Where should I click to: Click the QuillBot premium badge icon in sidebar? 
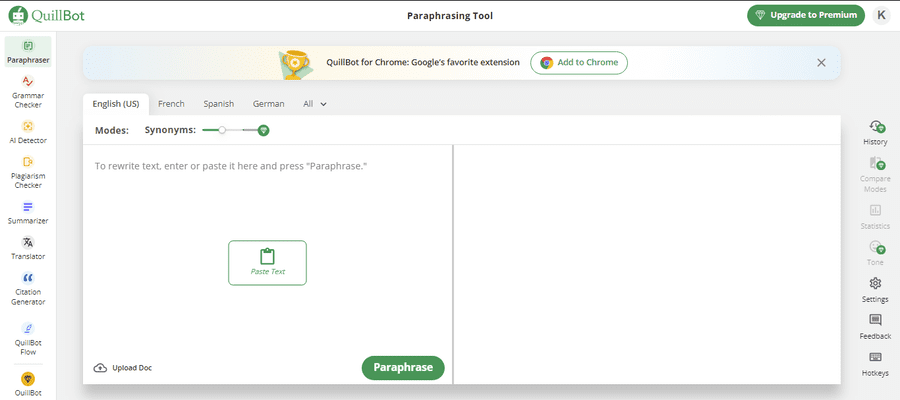(28, 379)
